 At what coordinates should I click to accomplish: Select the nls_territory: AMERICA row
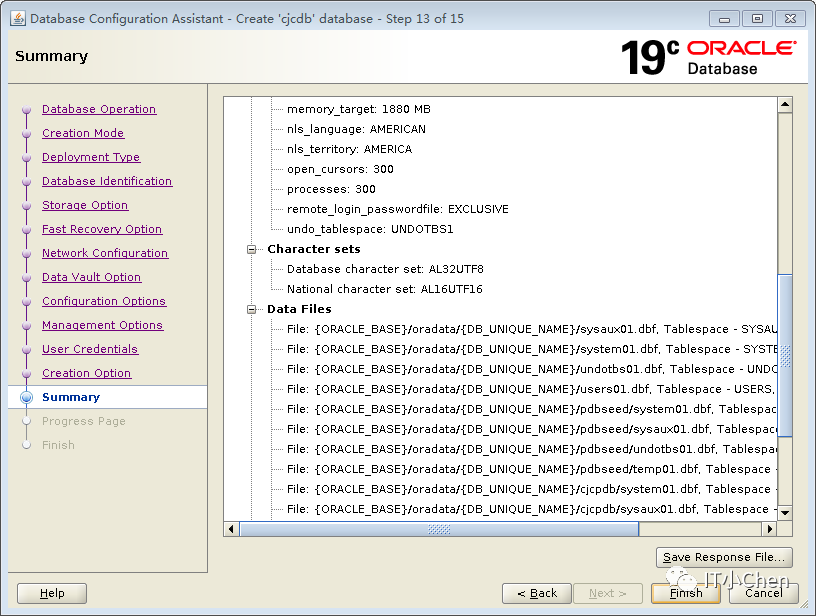[x=349, y=149]
